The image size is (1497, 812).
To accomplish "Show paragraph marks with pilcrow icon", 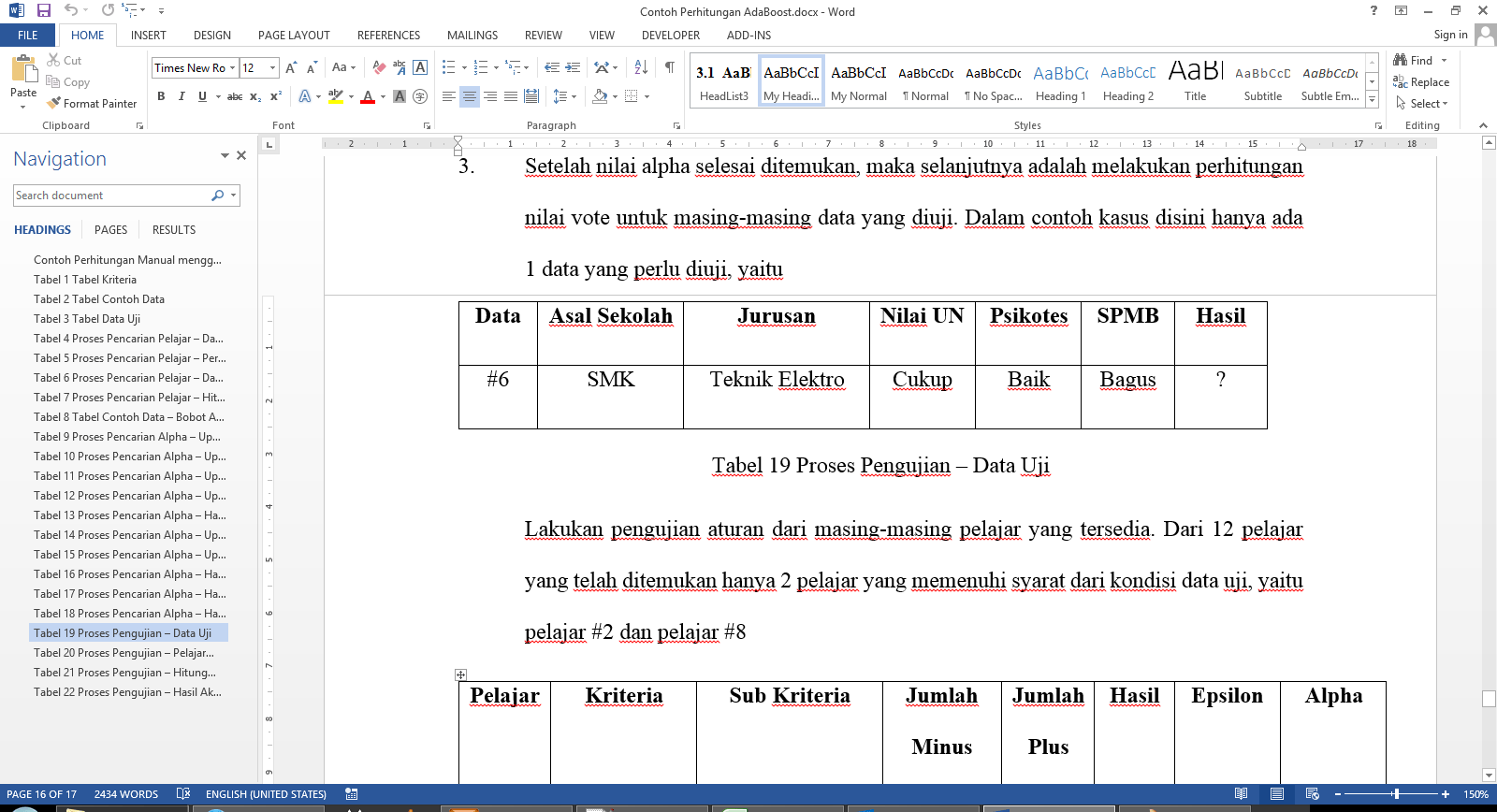I will (x=670, y=67).
